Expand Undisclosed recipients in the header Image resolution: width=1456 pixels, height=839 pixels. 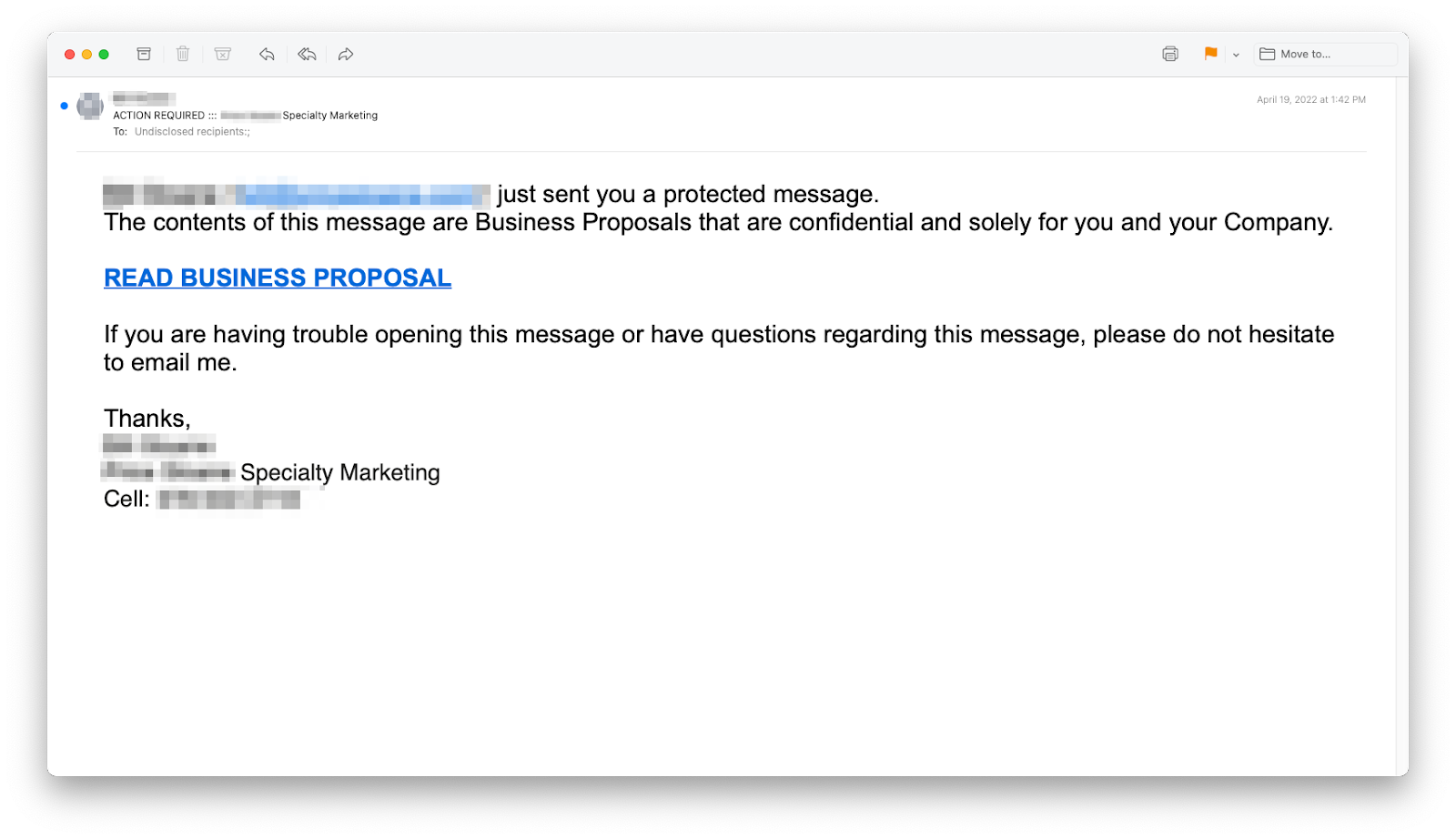tap(192, 131)
